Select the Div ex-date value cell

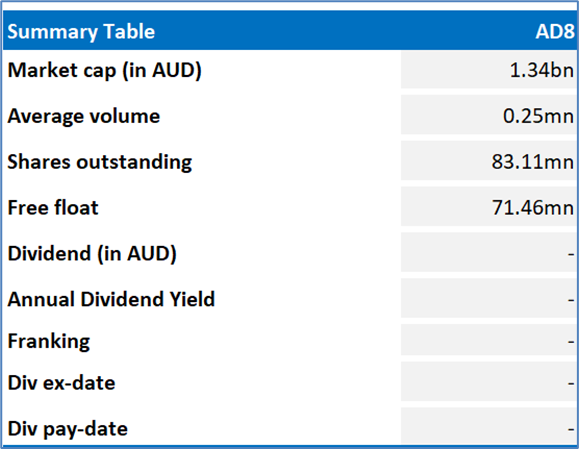pyautogui.click(x=488, y=381)
